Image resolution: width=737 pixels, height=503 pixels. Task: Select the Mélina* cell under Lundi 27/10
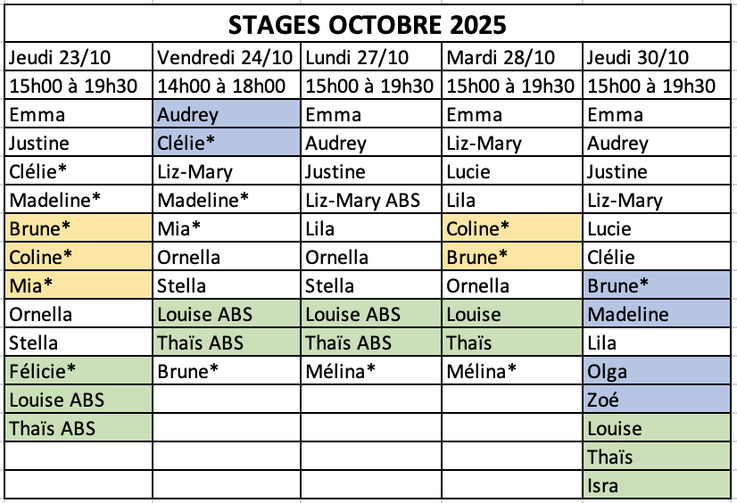tap(373, 372)
